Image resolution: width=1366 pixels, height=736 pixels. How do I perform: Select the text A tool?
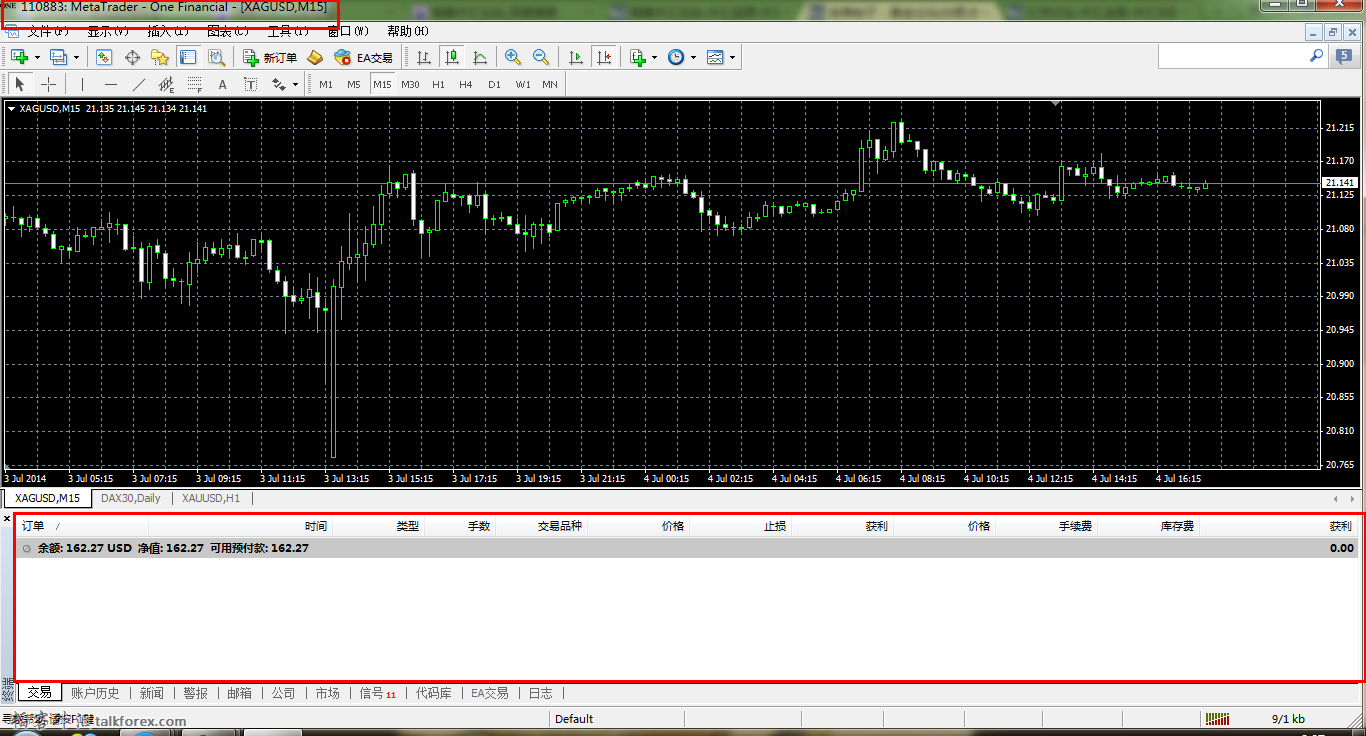(222, 84)
